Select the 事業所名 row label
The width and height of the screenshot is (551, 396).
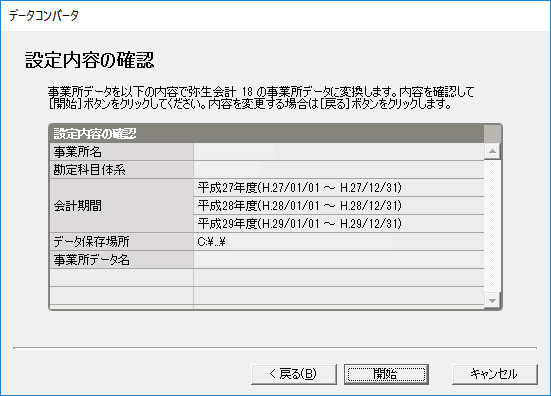pos(122,152)
